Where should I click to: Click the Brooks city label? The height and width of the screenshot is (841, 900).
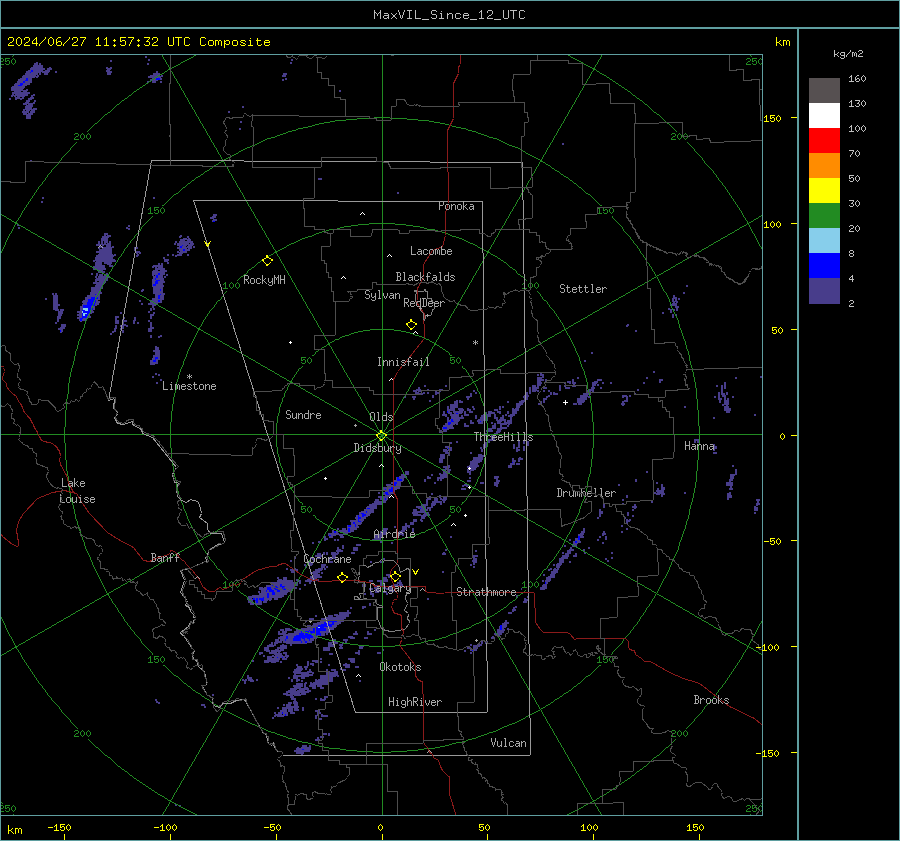pyautogui.click(x=711, y=700)
